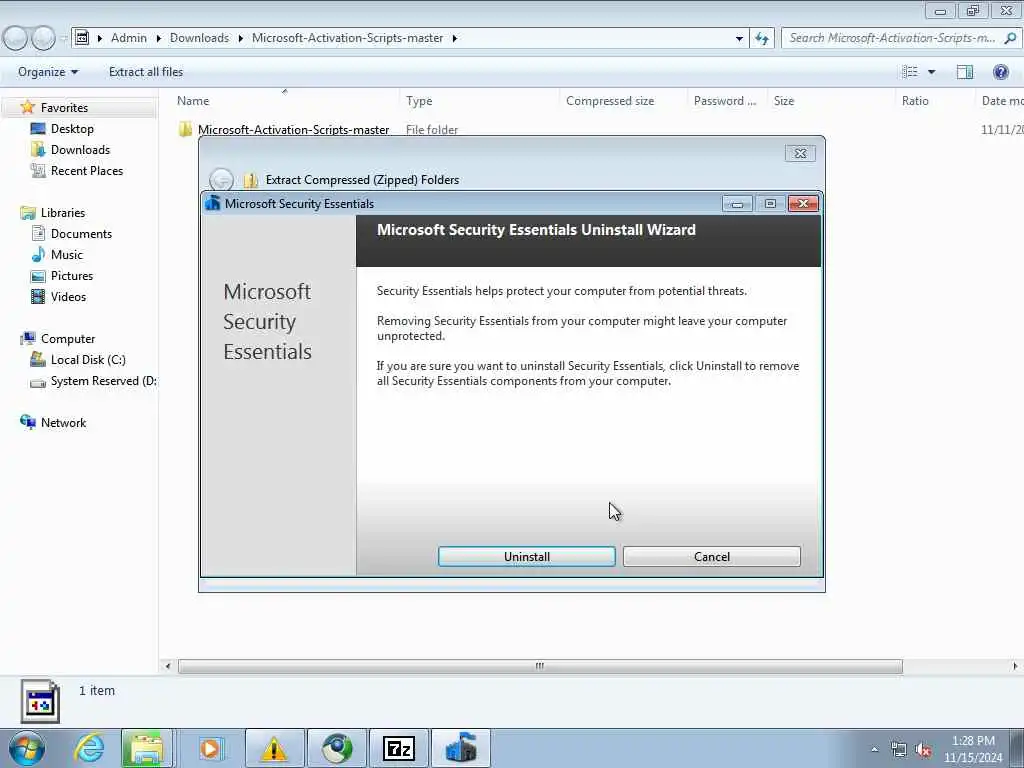Open Pictures library
This screenshot has height=768, width=1024.
tap(71, 275)
